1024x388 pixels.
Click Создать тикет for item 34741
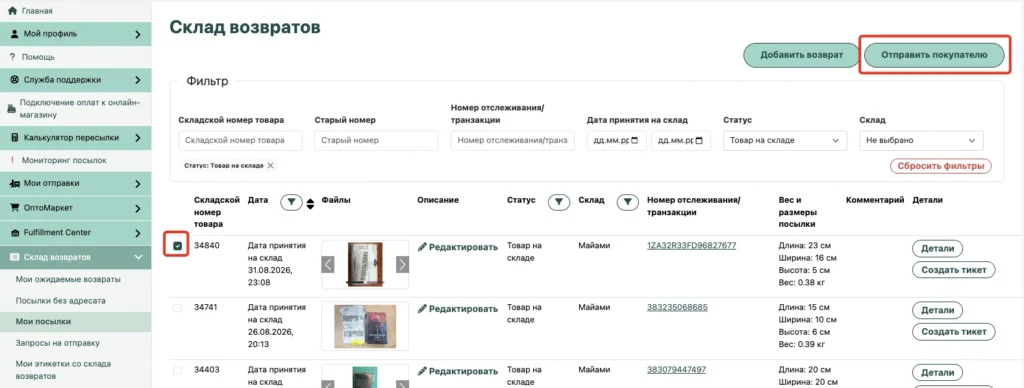tap(953, 332)
